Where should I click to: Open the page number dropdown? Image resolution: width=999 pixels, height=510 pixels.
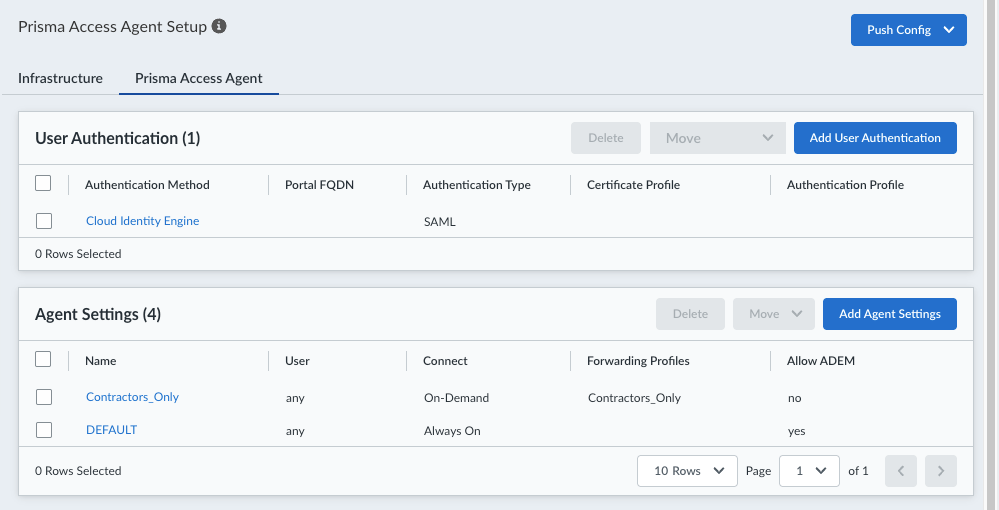tap(809, 471)
